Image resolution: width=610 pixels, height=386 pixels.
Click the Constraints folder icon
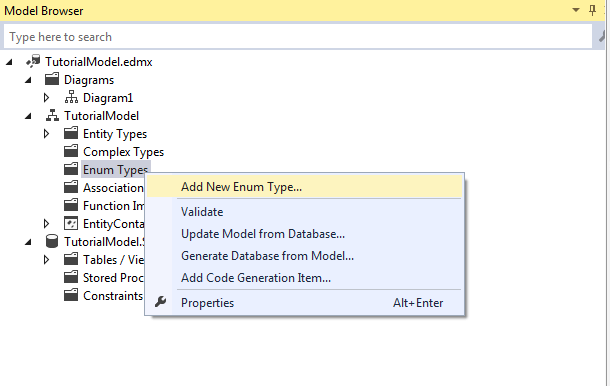pos(71,295)
